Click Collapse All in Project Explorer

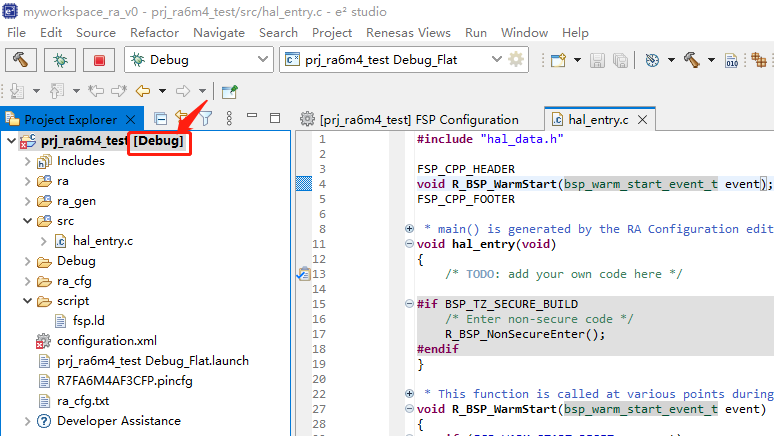point(160,119)
